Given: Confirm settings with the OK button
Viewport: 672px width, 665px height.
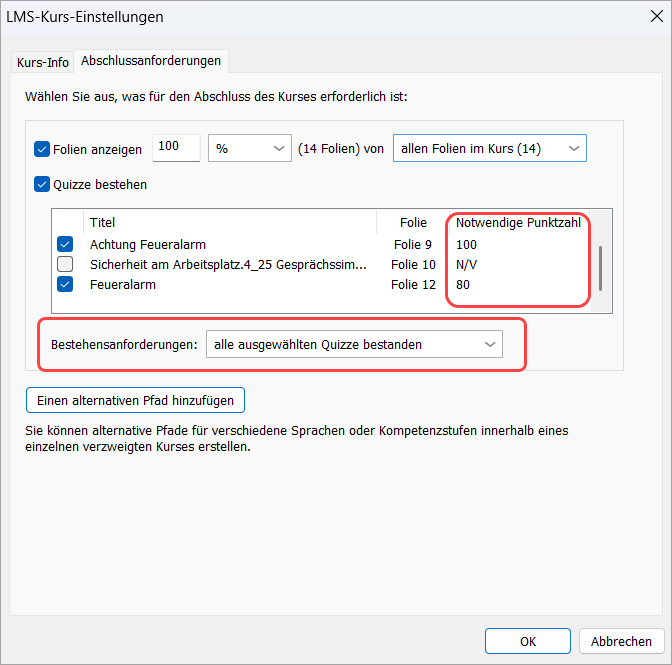Looking at the screenshot, I should [527, 642].
